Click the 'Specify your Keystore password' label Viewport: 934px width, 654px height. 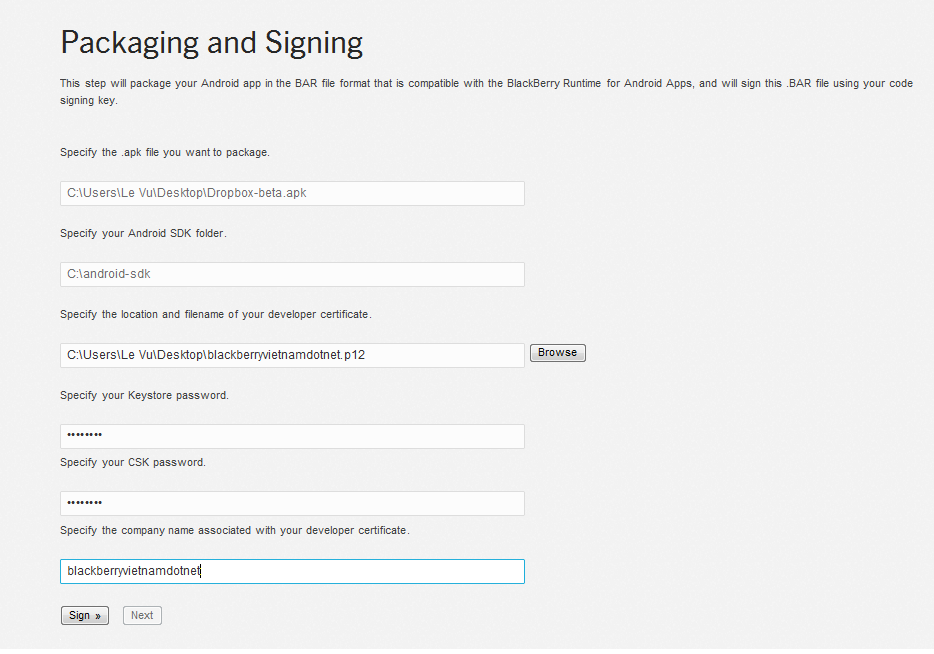144,395
